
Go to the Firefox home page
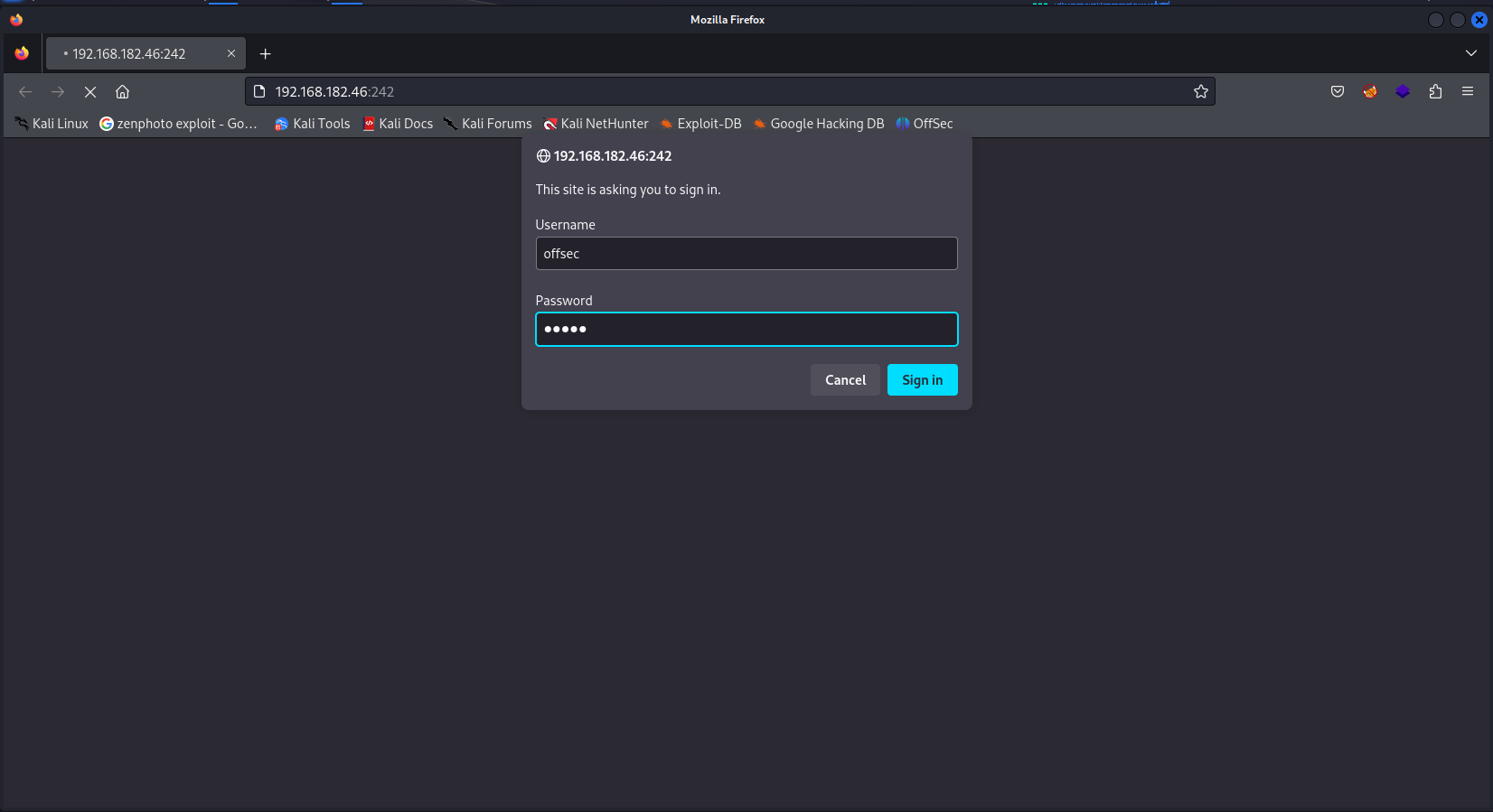pyautogui.click(x=123, y=92)
